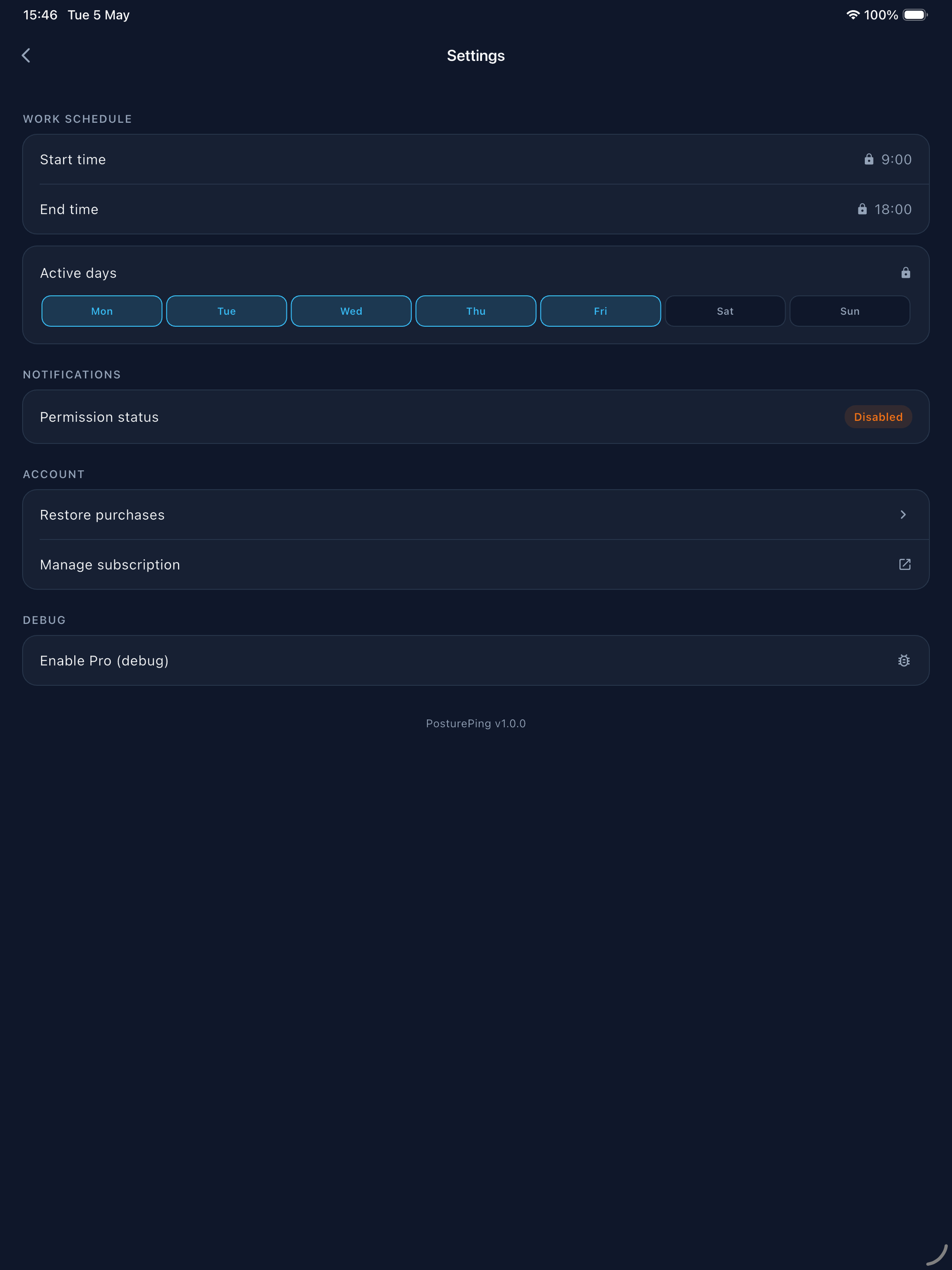This screenshot has height=1270, width=952.
Task: Open Restore purchases row
Action: [x=476, y=515]
